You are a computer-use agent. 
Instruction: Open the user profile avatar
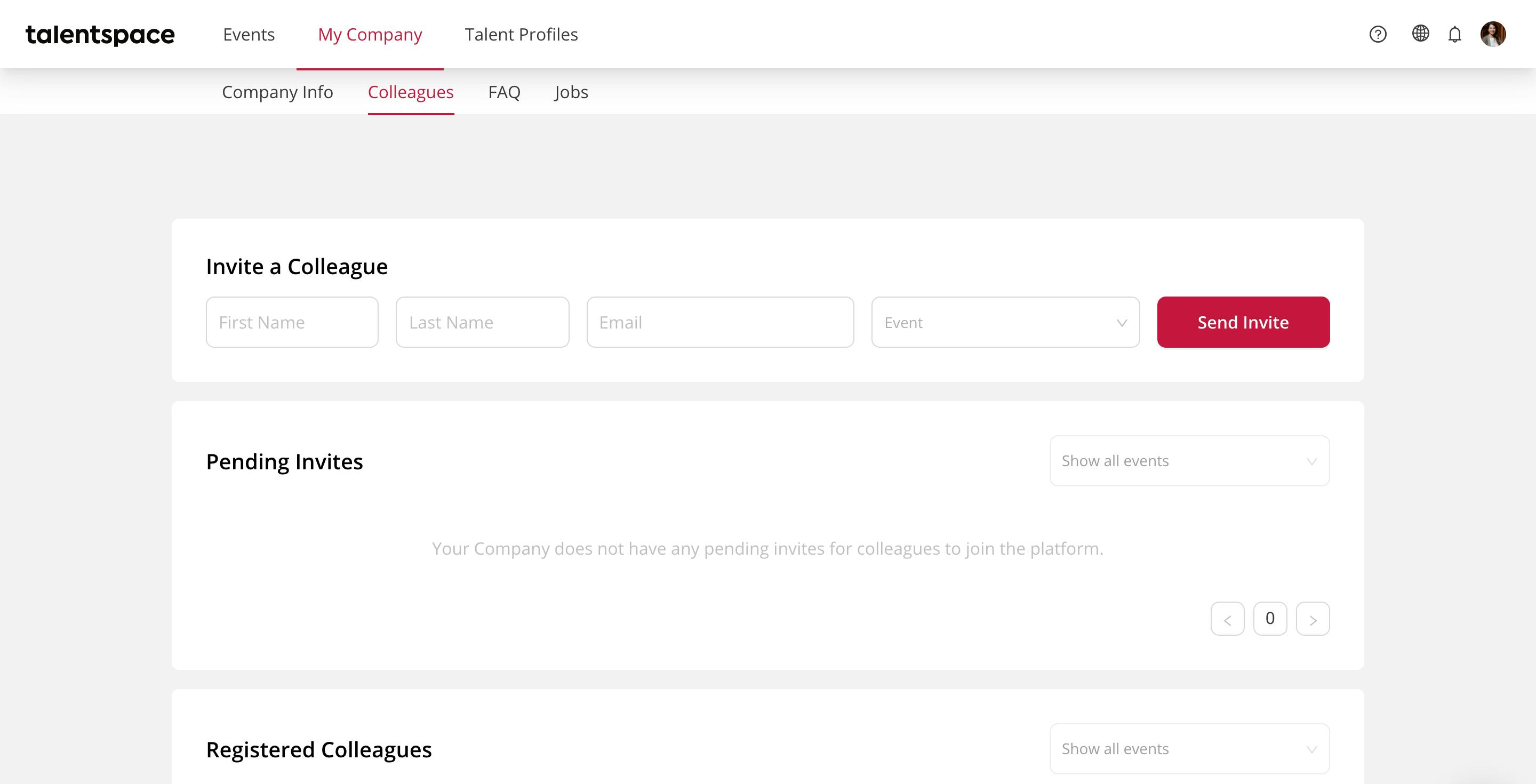[1493, 34]
